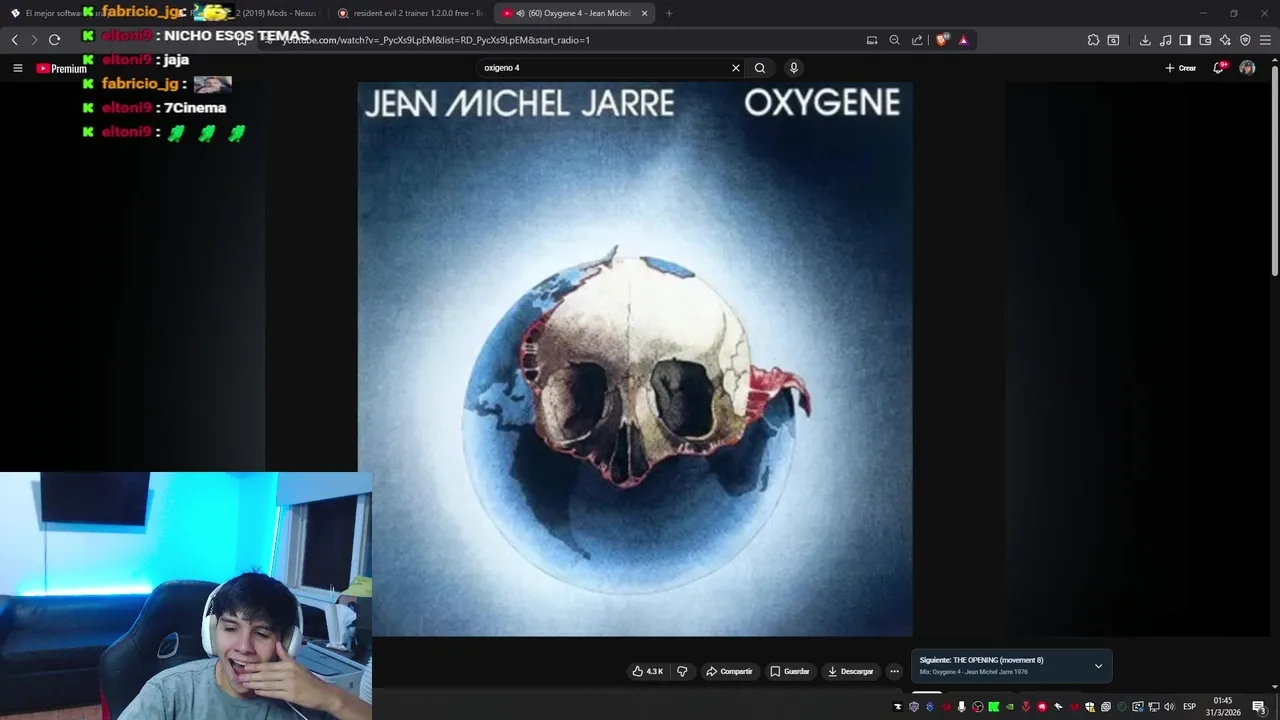Mute the tab via the speaker icon
Screen dimensions: 1280x720
point(521,13)
